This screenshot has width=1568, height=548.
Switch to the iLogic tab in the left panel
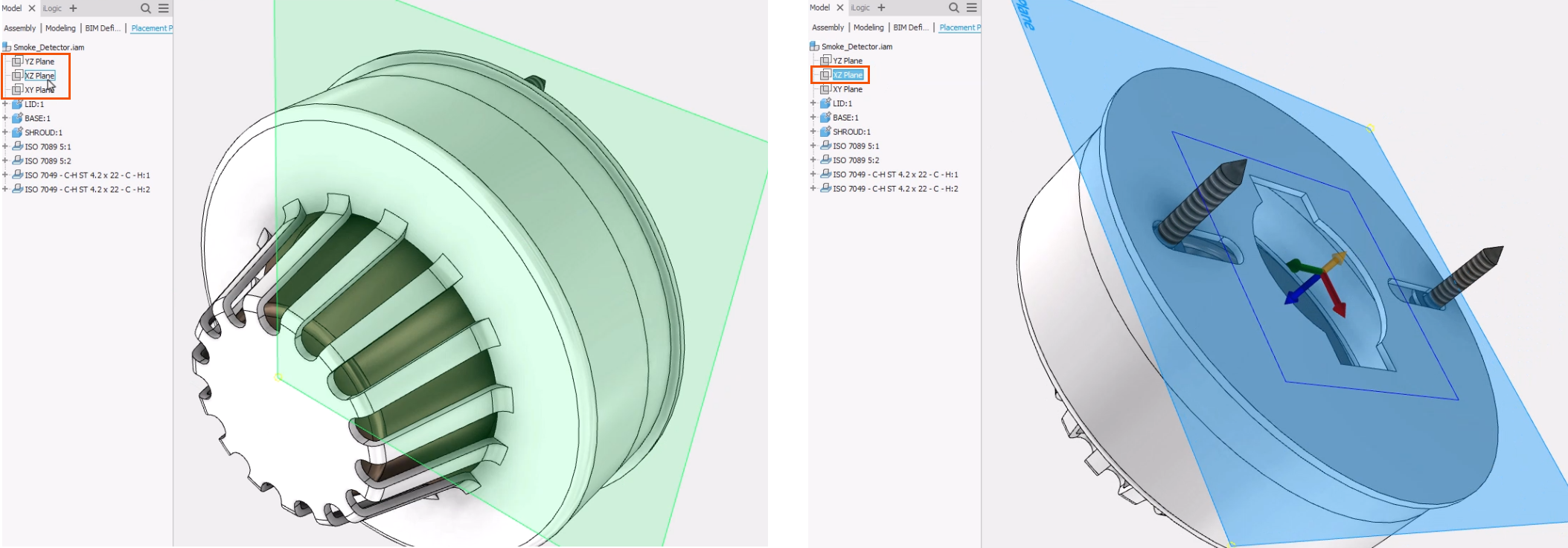[52, 8]
